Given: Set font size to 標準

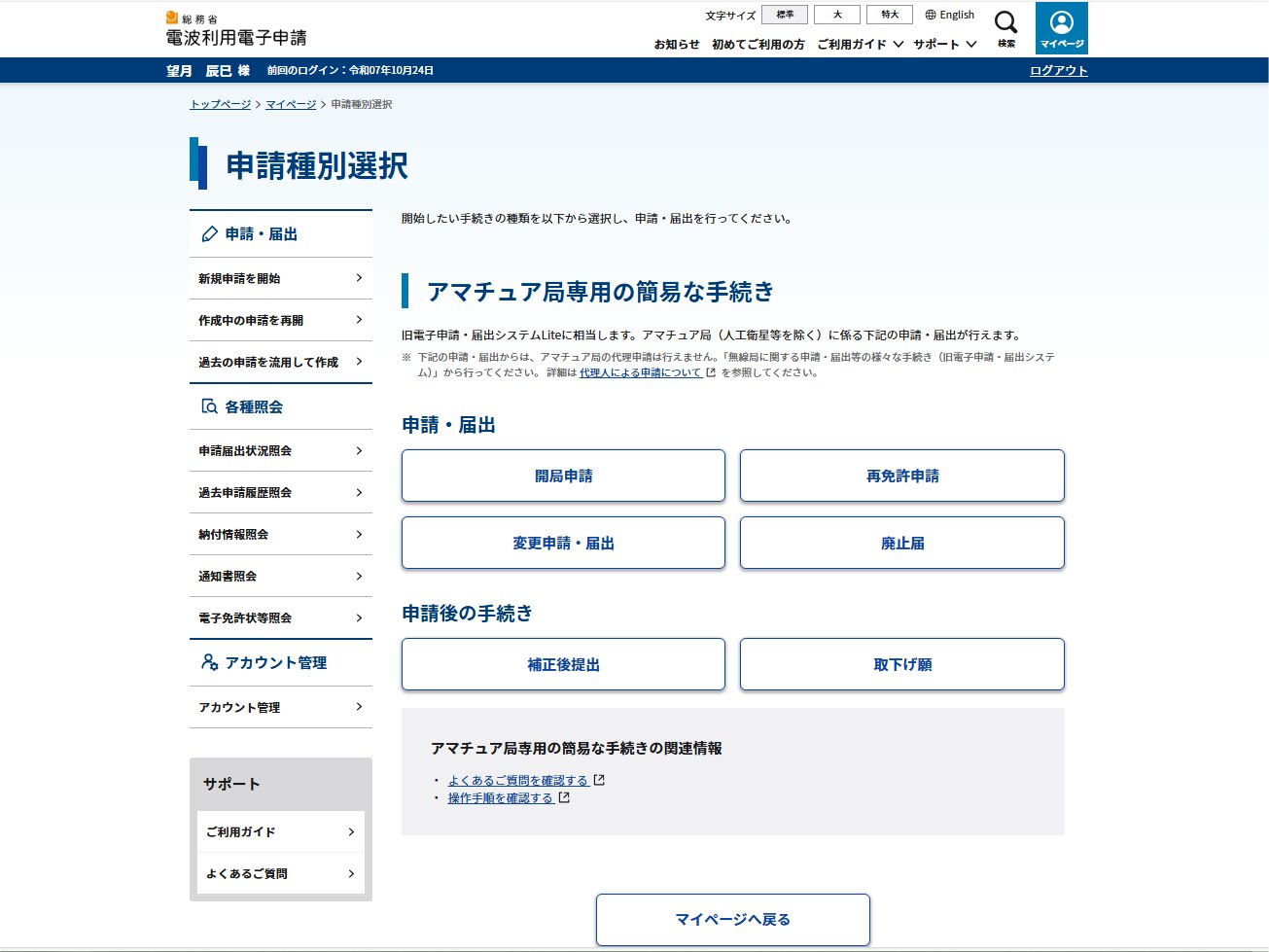Looking at the screenshot, I should click(x=785, y=15).
